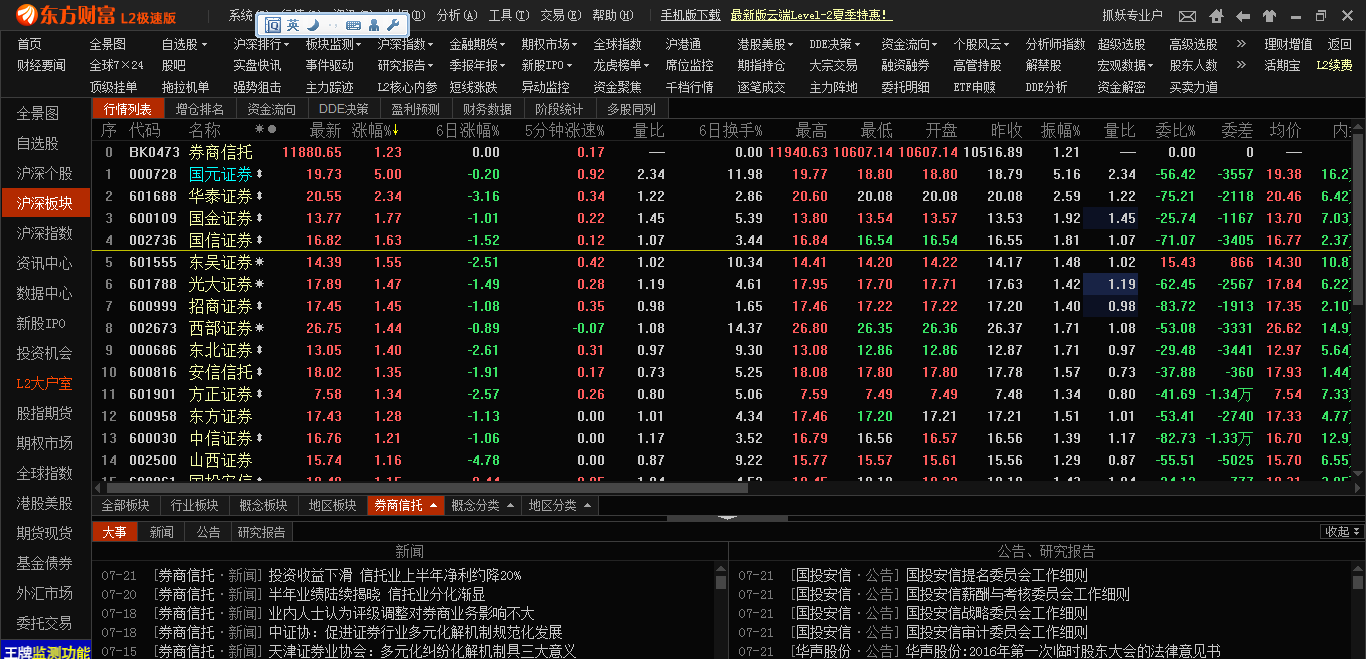
Task: Expand the 地区分类 tab arrow
Action: pos(586,506)
